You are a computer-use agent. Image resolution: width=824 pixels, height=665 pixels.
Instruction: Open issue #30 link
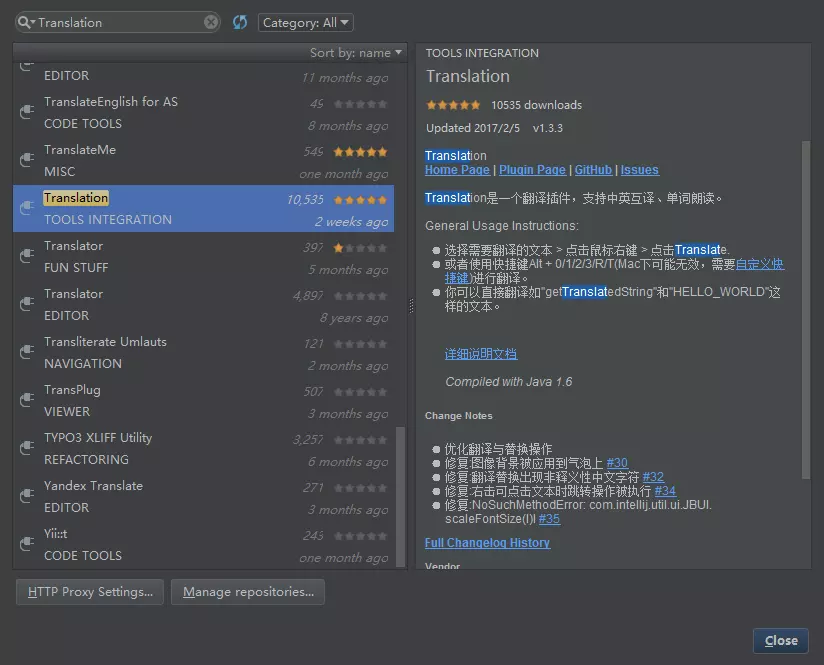click(617, 463)
